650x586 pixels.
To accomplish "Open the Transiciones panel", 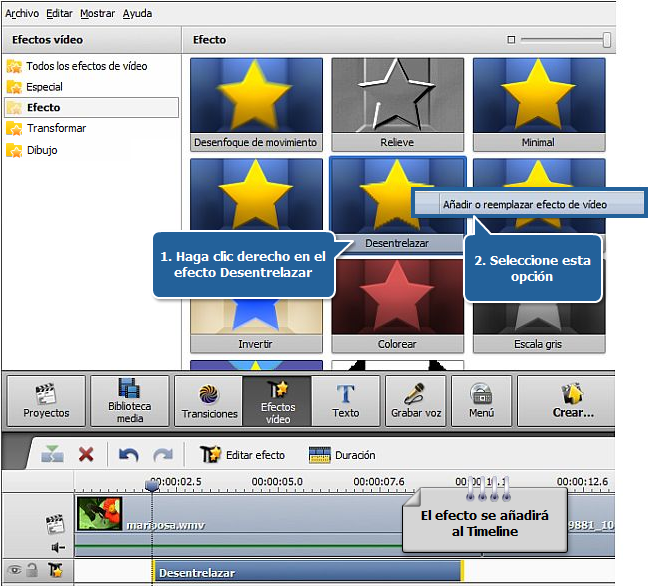I will click(209, 400).
